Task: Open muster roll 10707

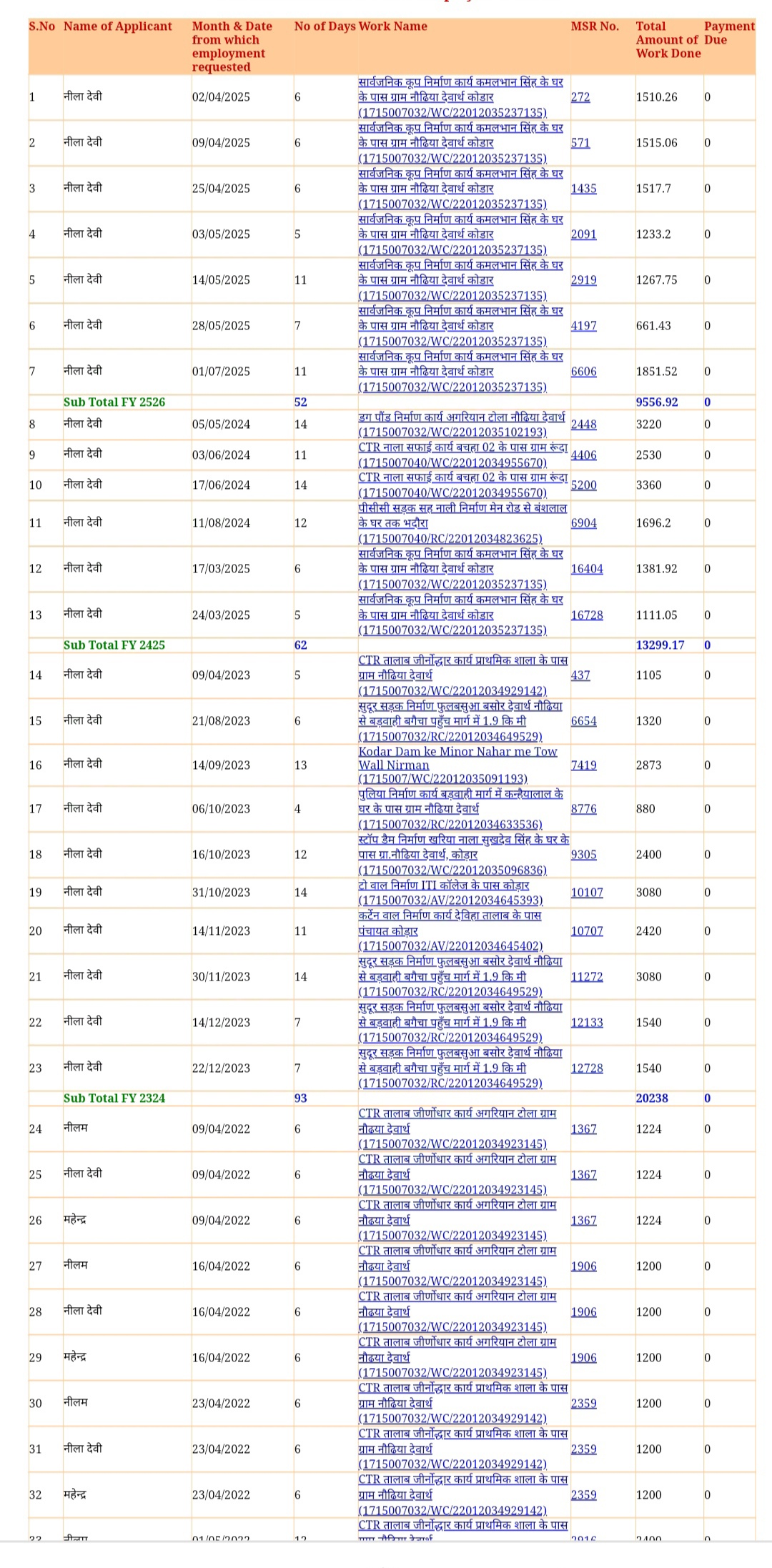Action: 587,931
